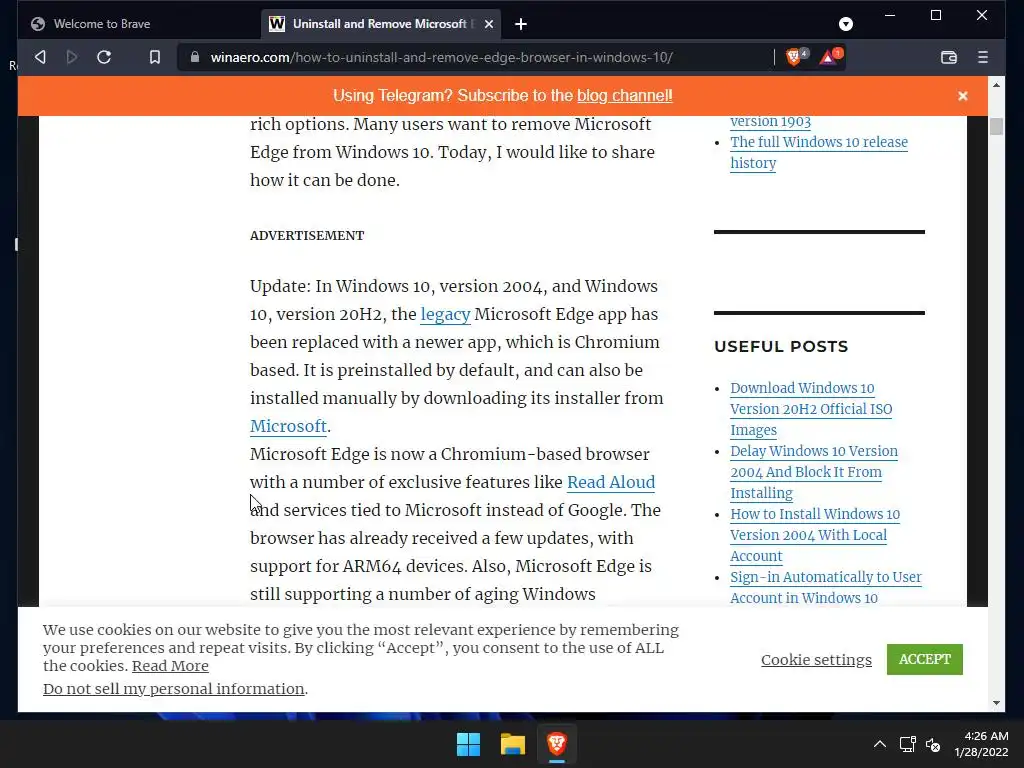Click the tab search dropdown circle
This screenshot has height=768, width=1024.
846,24
